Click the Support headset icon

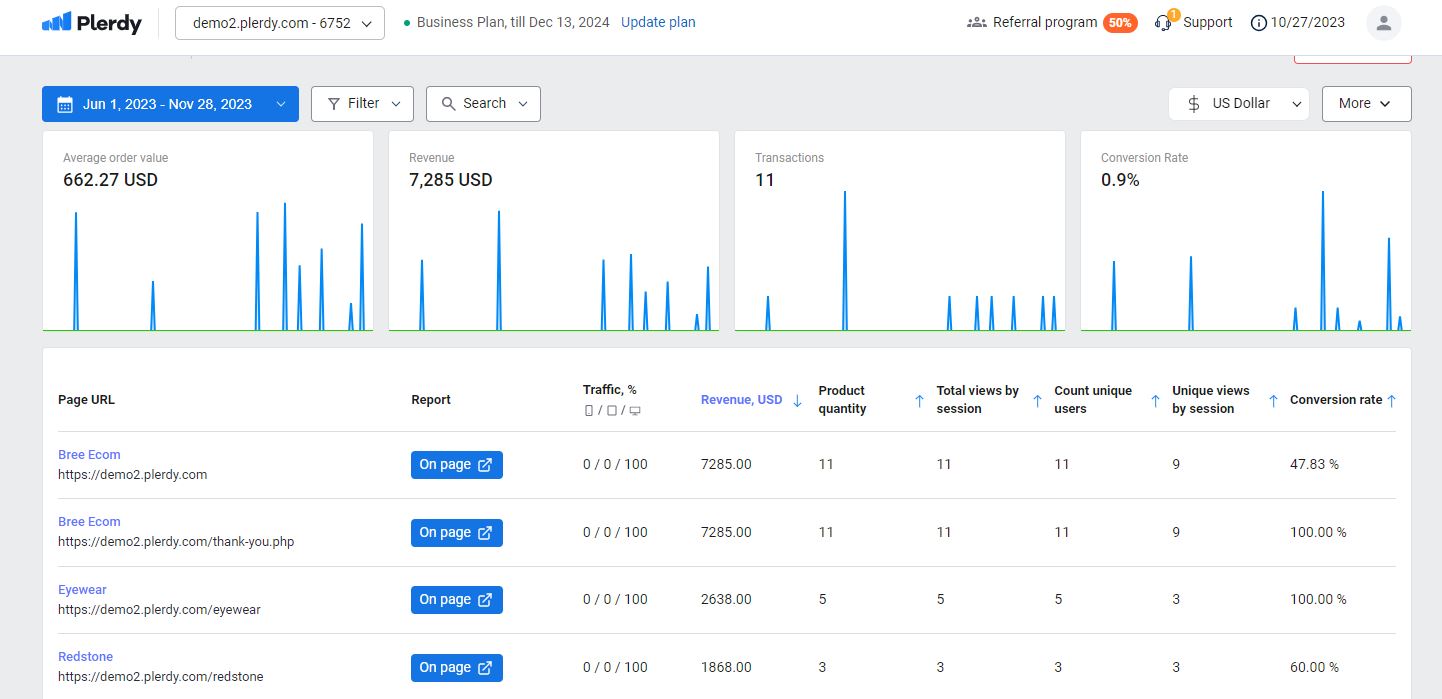[1163, 22]
